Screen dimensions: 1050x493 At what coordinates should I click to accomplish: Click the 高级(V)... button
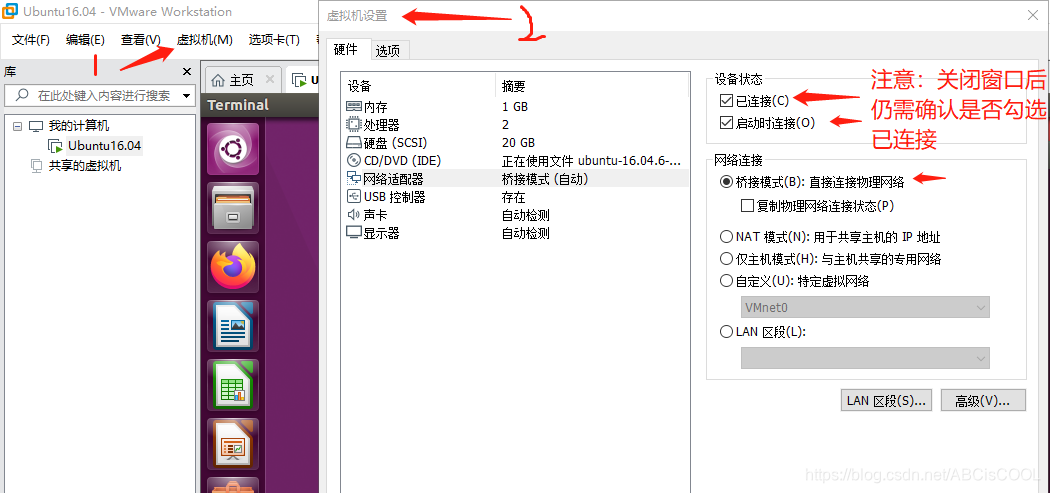(982, 401)
